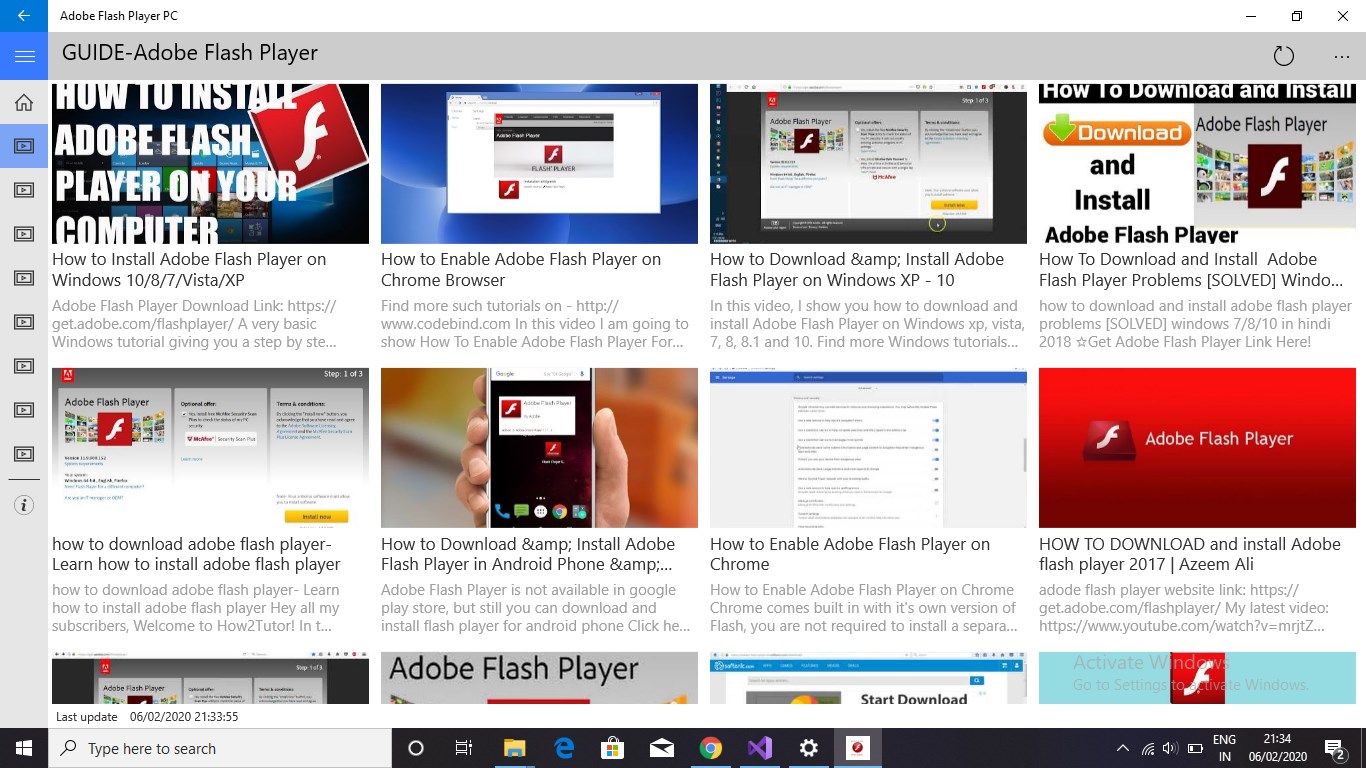1366x768 pixels.
Task: Click the volume speaker tray icon
Action: click(x=1170, y=748)
